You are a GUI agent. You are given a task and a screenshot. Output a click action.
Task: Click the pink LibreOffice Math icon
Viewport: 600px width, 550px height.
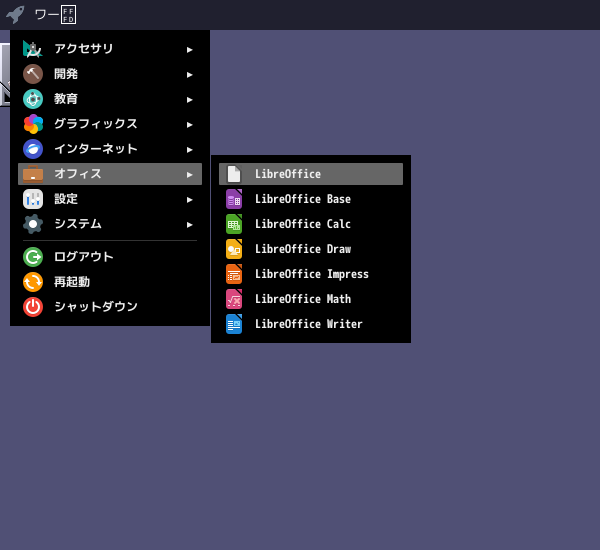[234, 299]
